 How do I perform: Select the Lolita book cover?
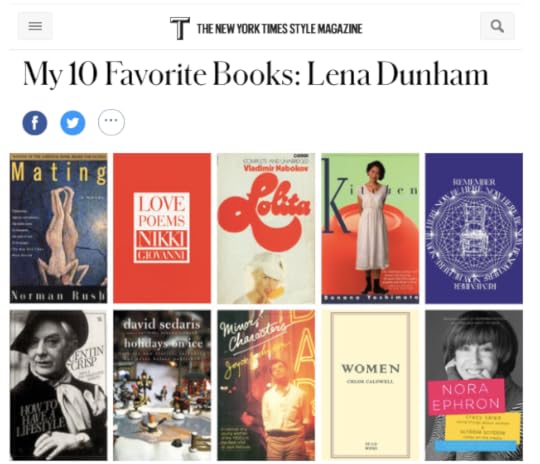(266, 228)
